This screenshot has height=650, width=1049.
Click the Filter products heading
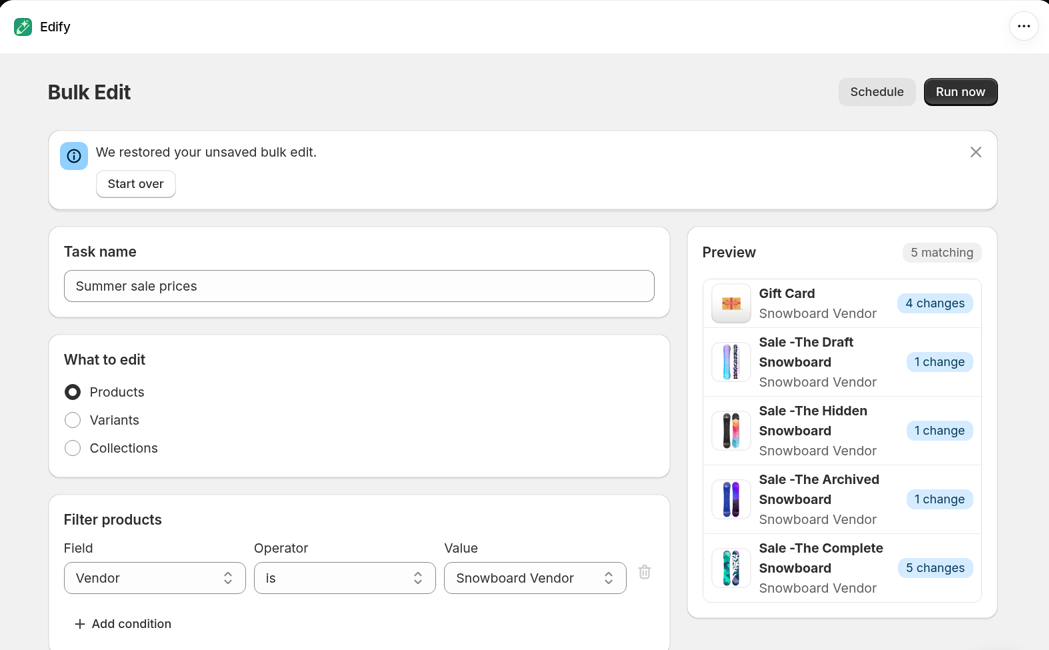tap(112, 520)
